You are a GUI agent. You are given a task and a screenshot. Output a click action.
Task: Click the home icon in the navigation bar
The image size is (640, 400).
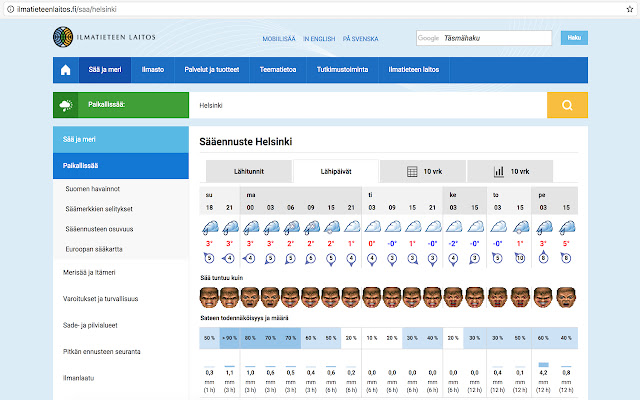point(65,70)
